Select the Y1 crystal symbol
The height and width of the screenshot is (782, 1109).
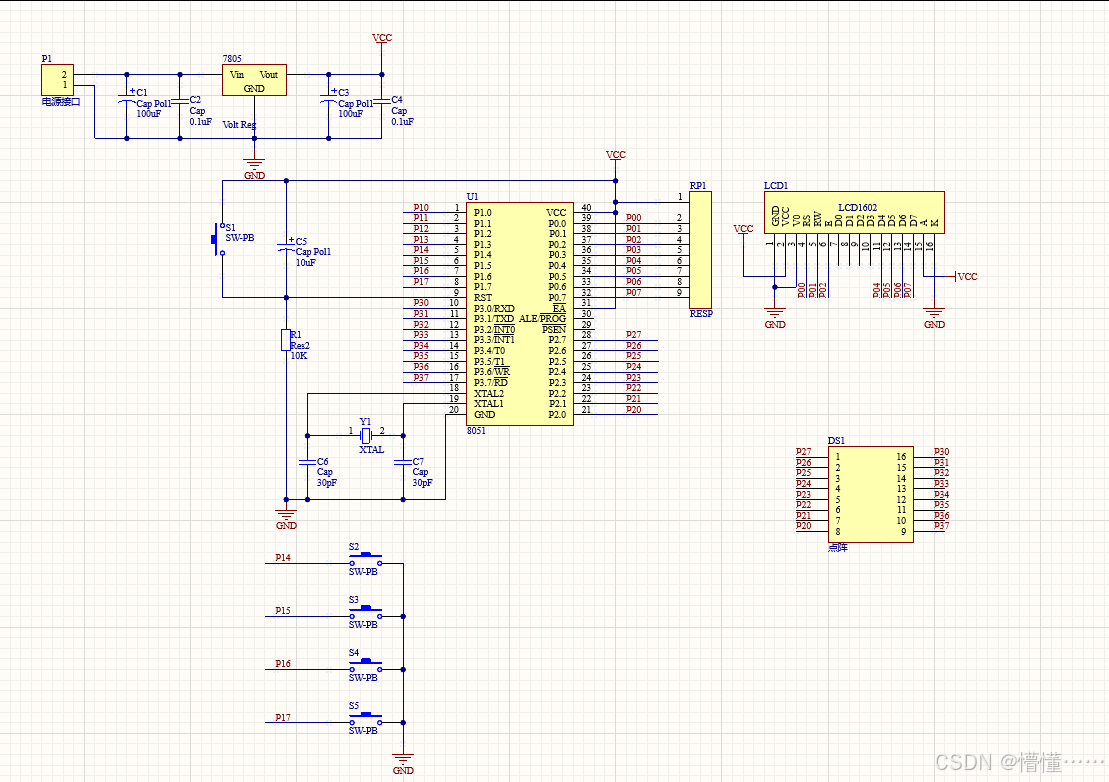366,436
